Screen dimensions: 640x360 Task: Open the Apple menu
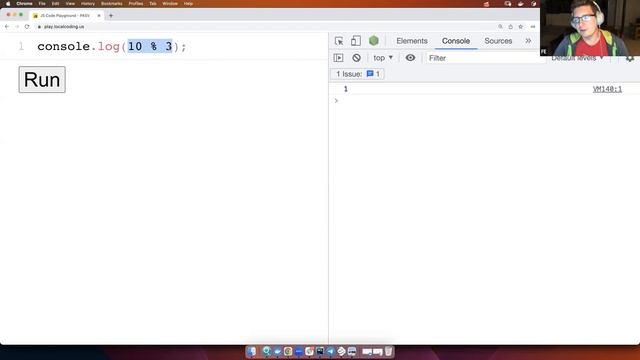[x=8, y=3]
